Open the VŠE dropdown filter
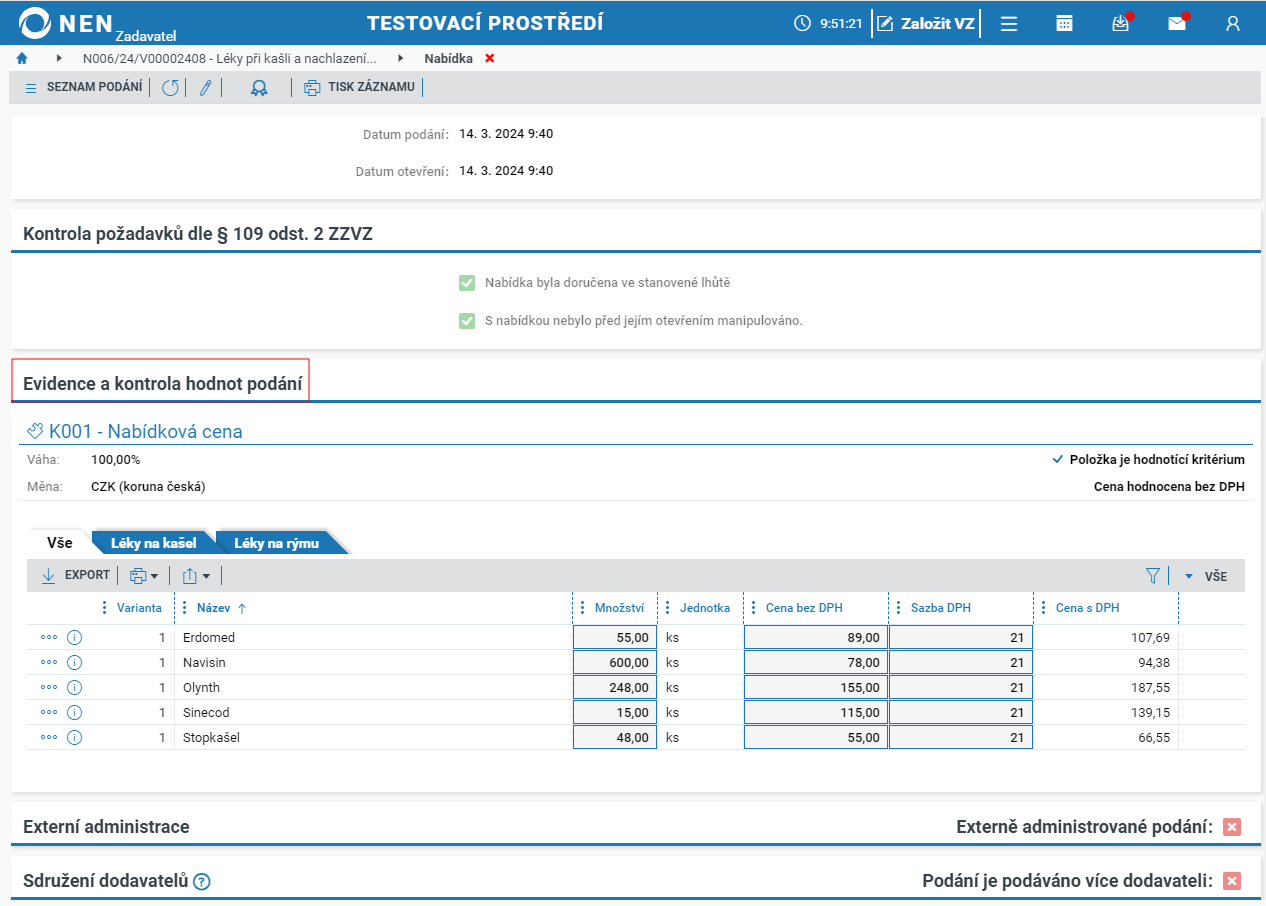 [1206, 576]
